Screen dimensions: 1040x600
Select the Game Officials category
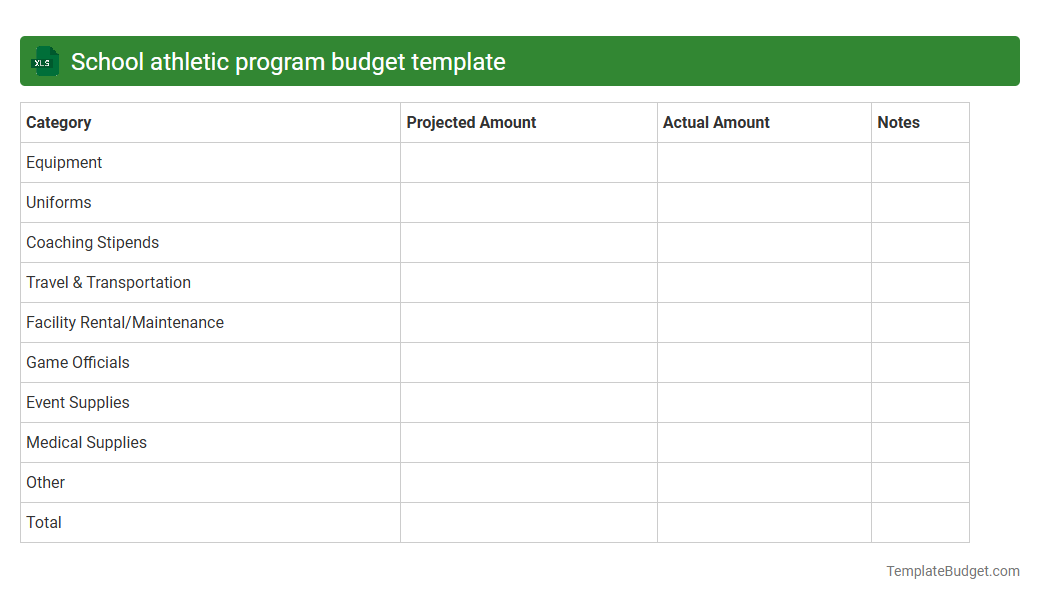pos(77,362)
